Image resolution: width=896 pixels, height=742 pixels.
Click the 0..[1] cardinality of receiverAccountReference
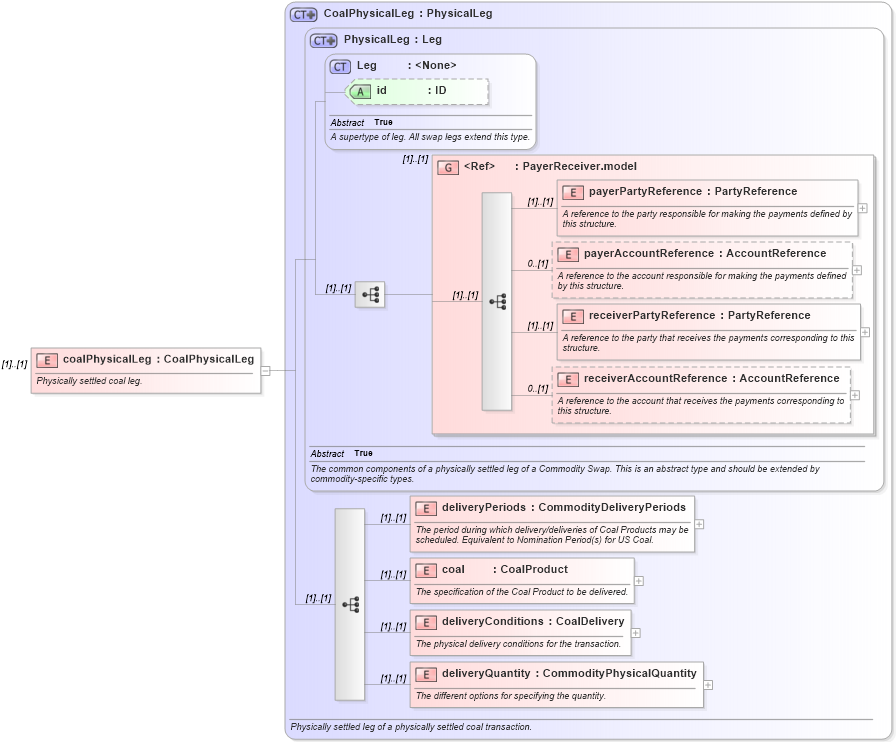538,389
